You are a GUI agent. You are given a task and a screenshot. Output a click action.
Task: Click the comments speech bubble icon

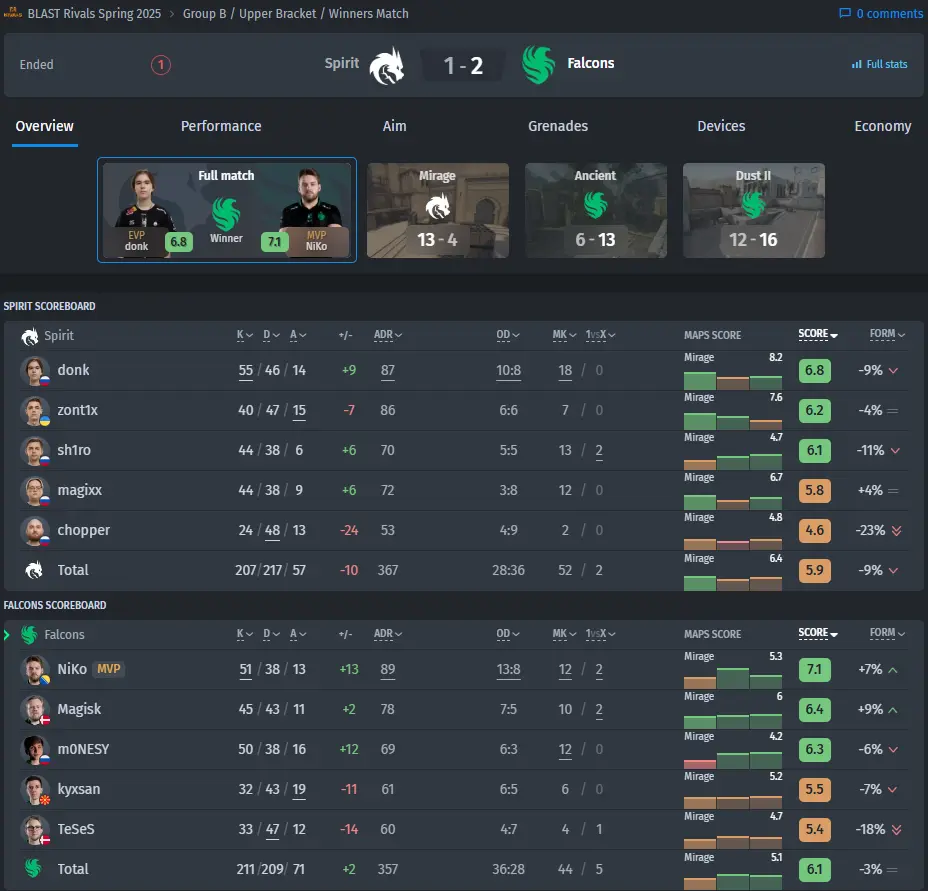(x=845, y=13)
